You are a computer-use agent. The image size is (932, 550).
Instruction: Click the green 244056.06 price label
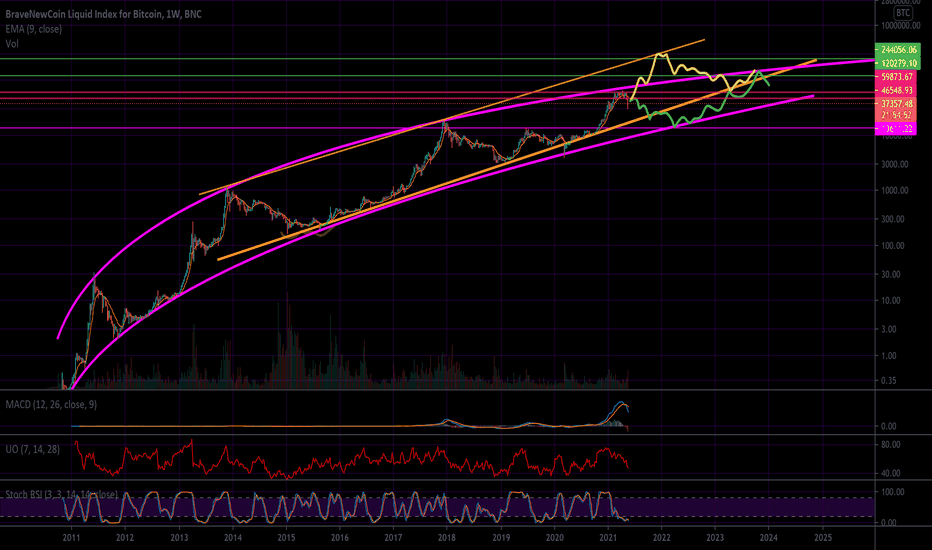click(x=899, y=49)
